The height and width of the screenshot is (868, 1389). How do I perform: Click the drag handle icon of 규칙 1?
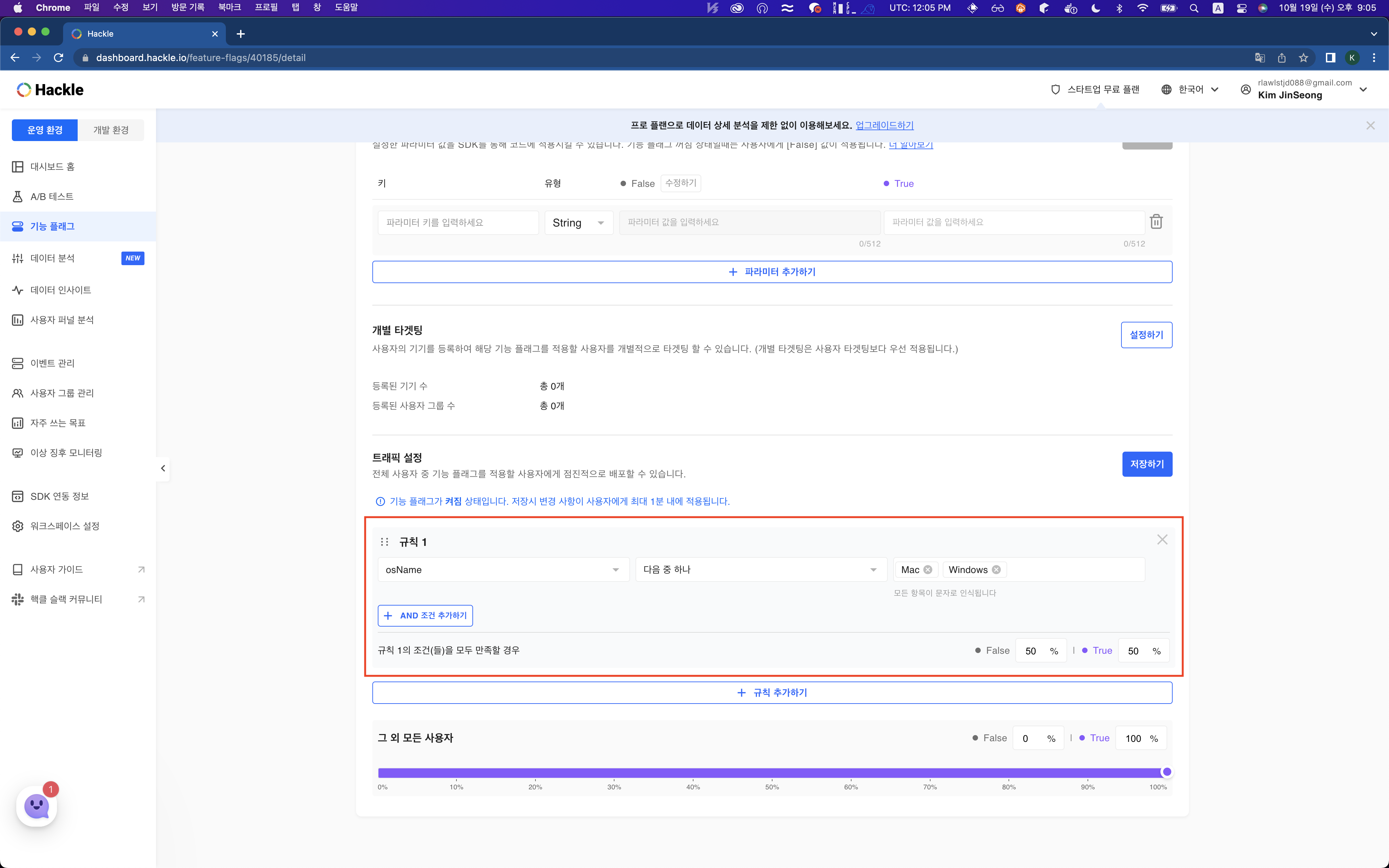(385, 542)
